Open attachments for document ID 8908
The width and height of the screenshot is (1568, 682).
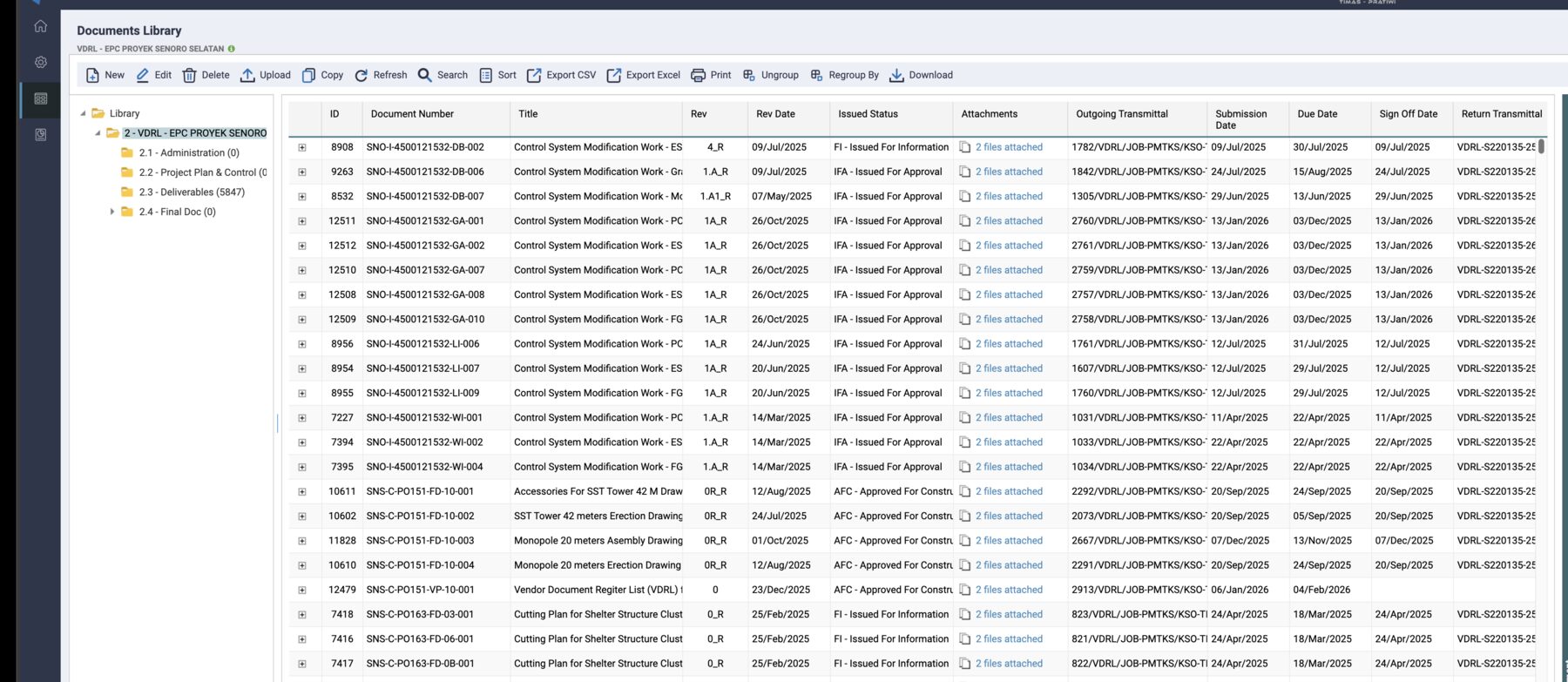tap(1009, 147)
